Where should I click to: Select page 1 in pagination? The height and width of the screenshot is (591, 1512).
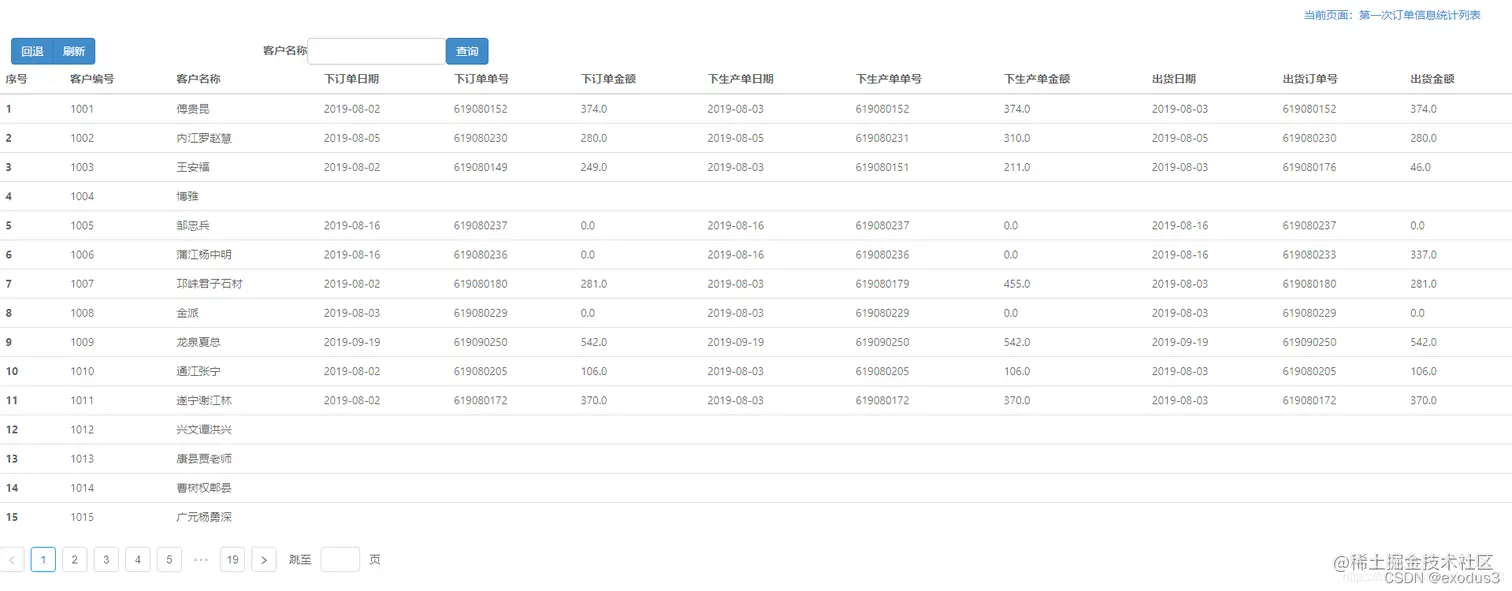point(43,560)
